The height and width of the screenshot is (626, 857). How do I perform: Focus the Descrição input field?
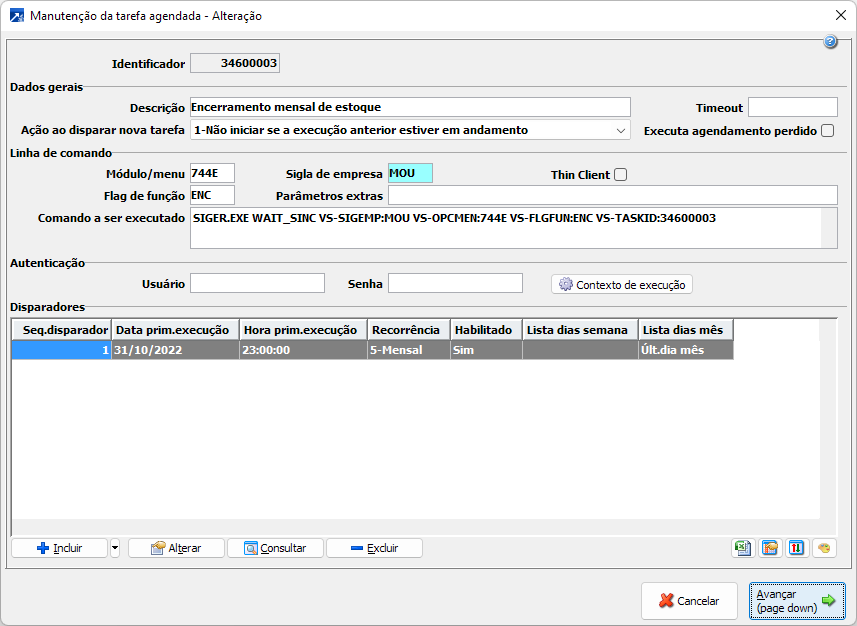410,107
